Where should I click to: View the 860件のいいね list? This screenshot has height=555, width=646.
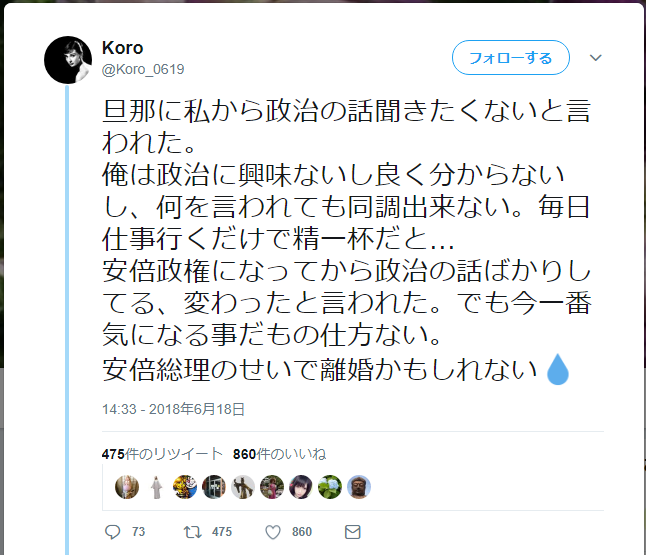pos(280,454)
